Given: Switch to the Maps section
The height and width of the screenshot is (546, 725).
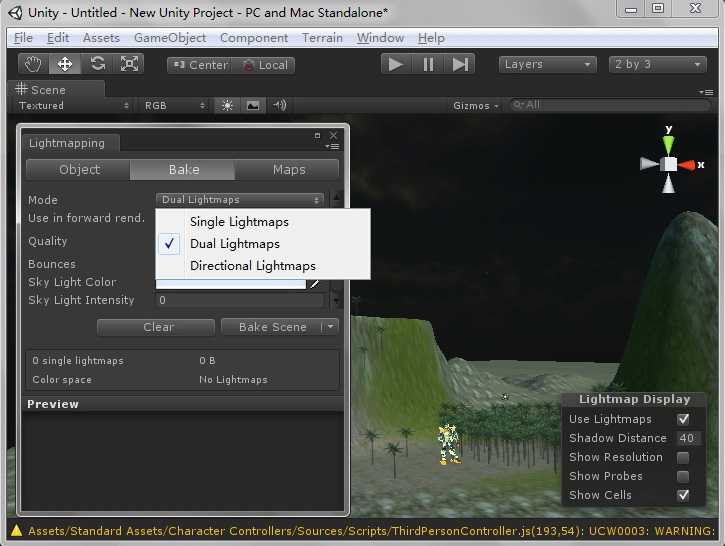Looking at the screenshot, I should (x=288, y=170).
